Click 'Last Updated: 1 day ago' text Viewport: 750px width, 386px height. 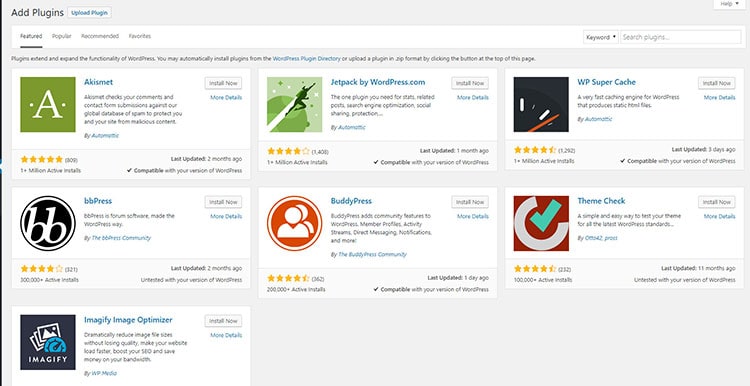pos(458,278)
